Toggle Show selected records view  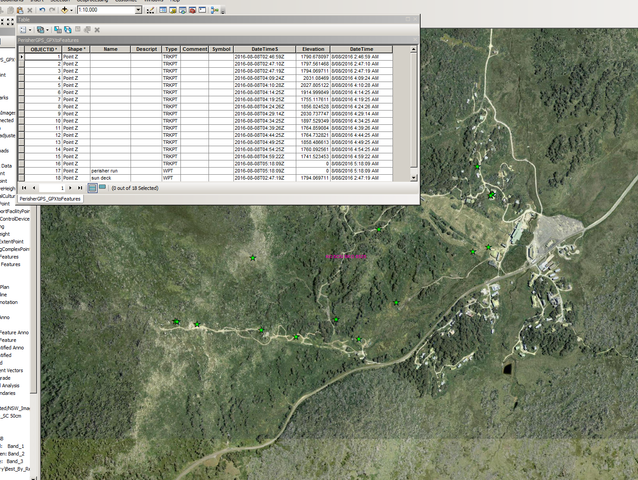coord(103,188)
